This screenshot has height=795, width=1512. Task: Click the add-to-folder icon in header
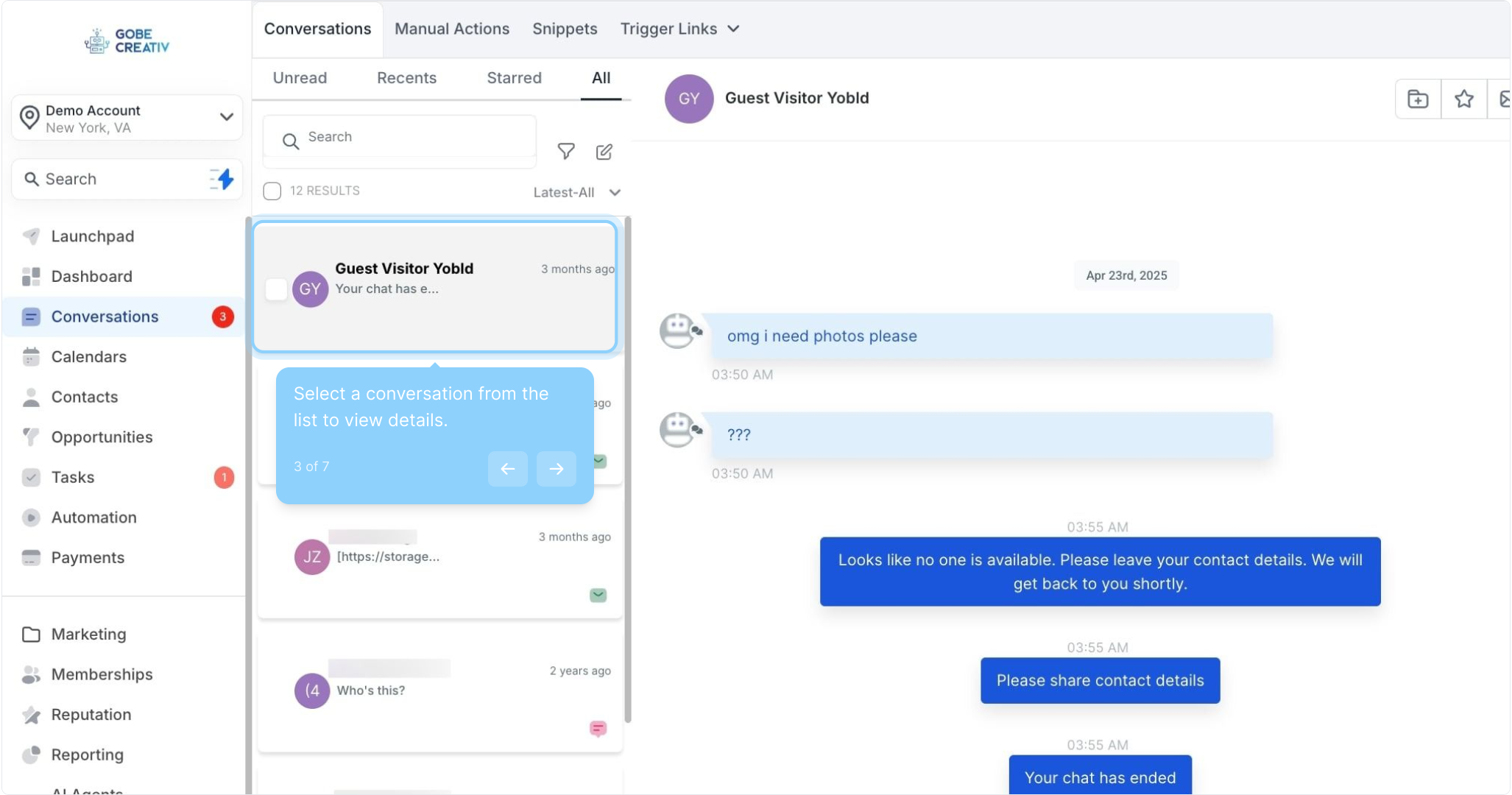[x=1417, y=99]
